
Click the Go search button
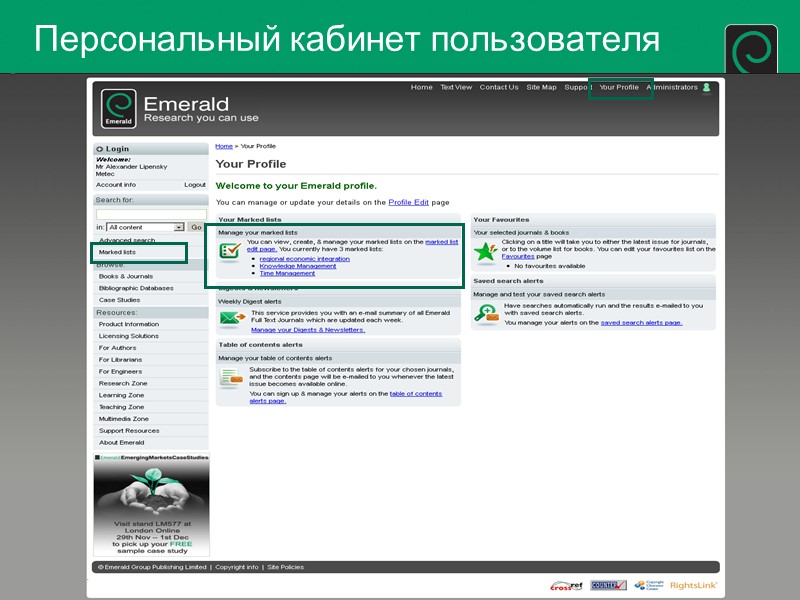click(196, 226)
